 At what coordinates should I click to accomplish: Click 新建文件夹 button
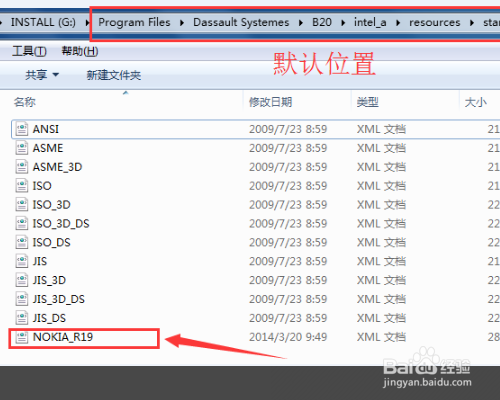coord(114,75)
